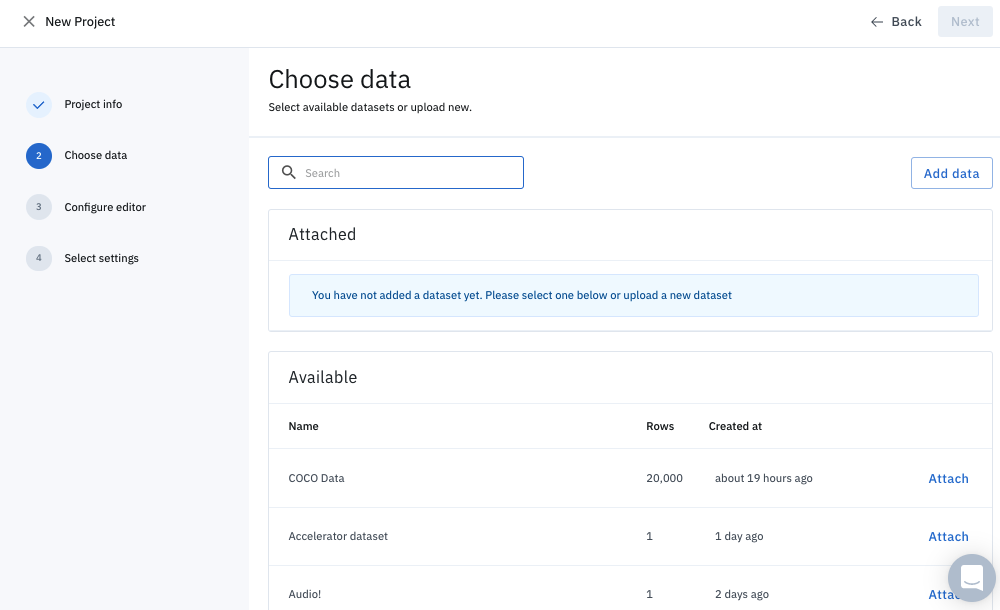
Task: Attach the Accelerator dataset
Action: tap(948, 537)
